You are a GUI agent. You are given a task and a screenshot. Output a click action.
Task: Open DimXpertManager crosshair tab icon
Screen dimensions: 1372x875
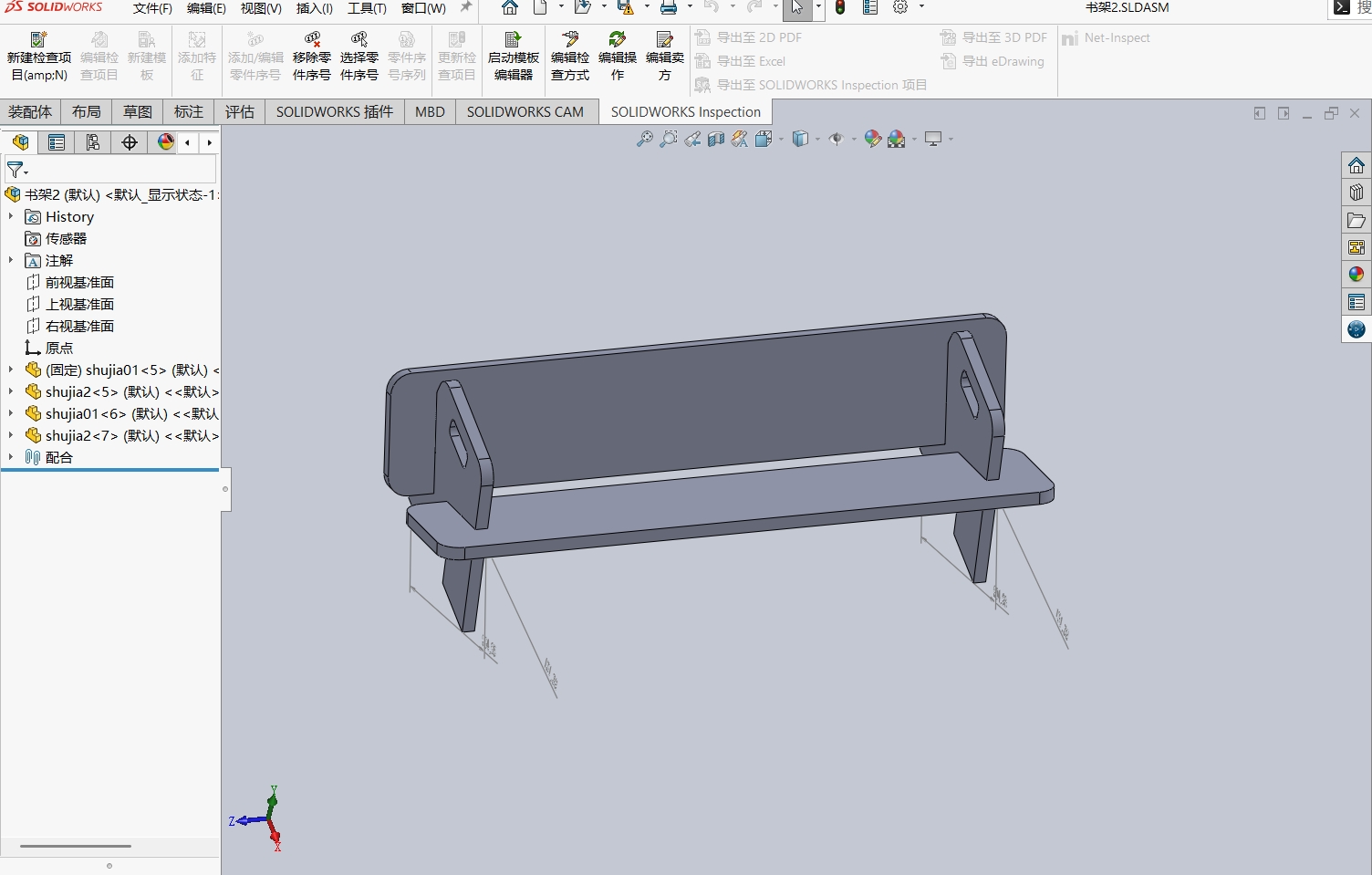point(130,142)
